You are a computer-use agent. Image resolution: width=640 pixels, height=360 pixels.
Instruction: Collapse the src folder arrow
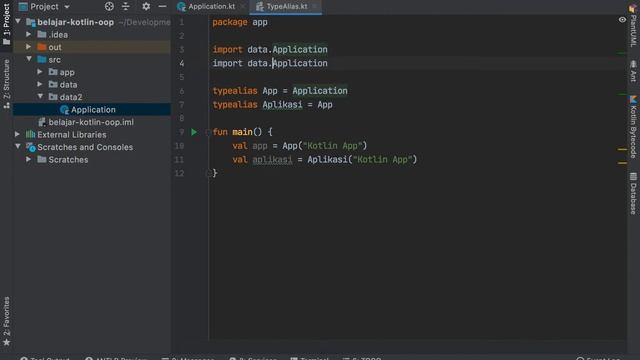click(x=29, y=59)
